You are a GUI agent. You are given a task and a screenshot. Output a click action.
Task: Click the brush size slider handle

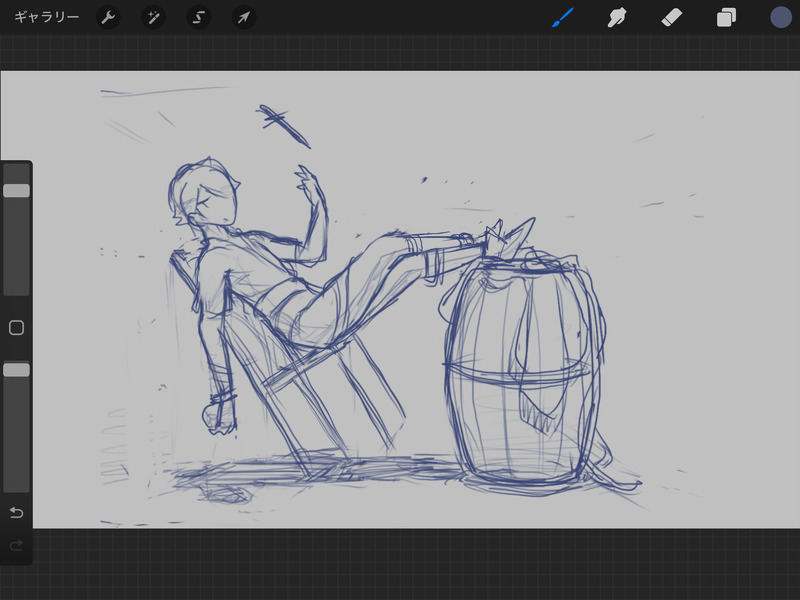point(16,191)
